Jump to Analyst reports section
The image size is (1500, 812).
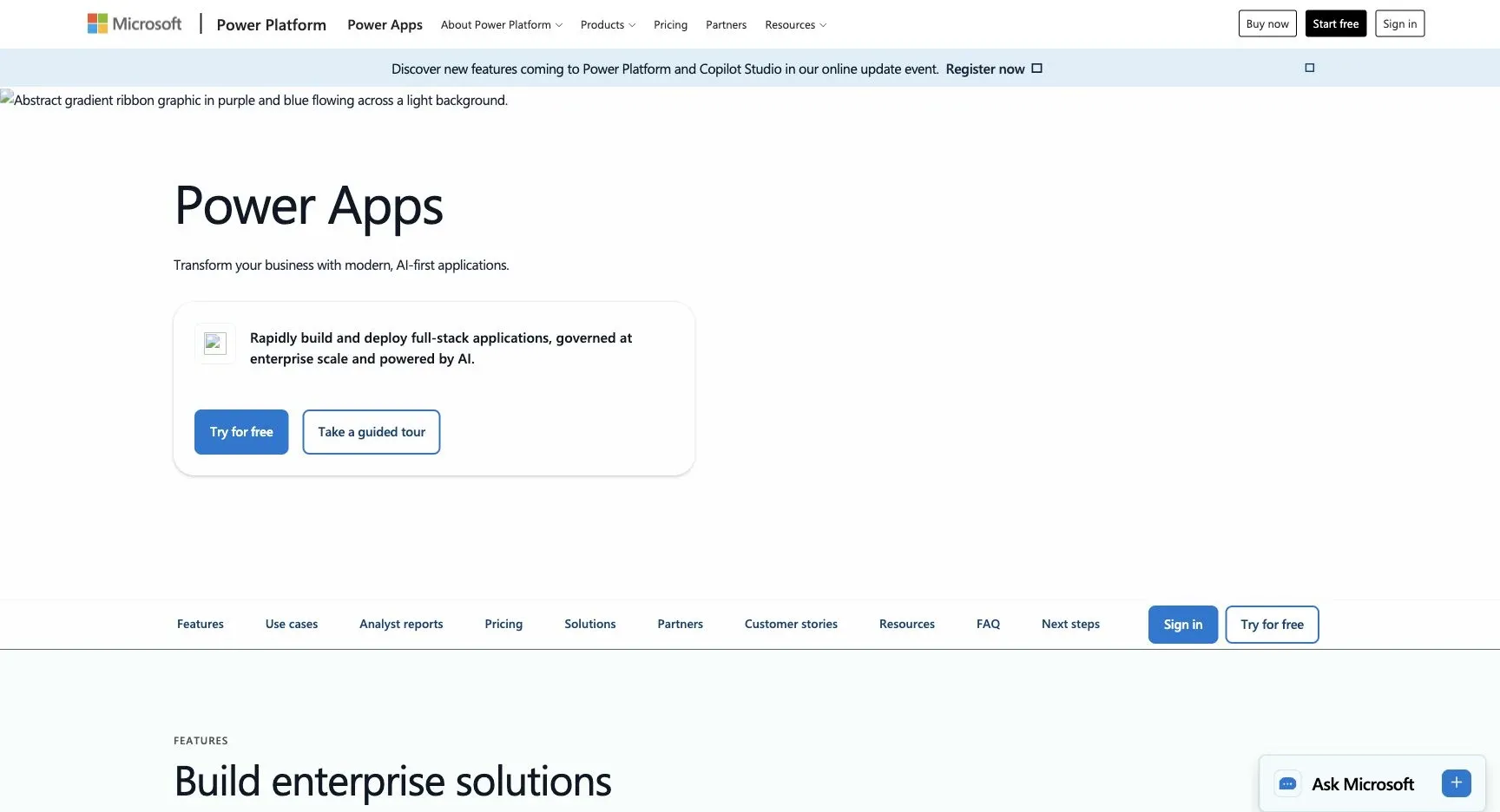coord(401,624)
